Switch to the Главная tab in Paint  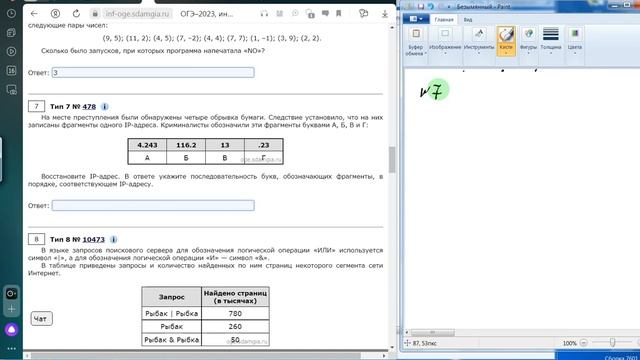coord(444,20)
